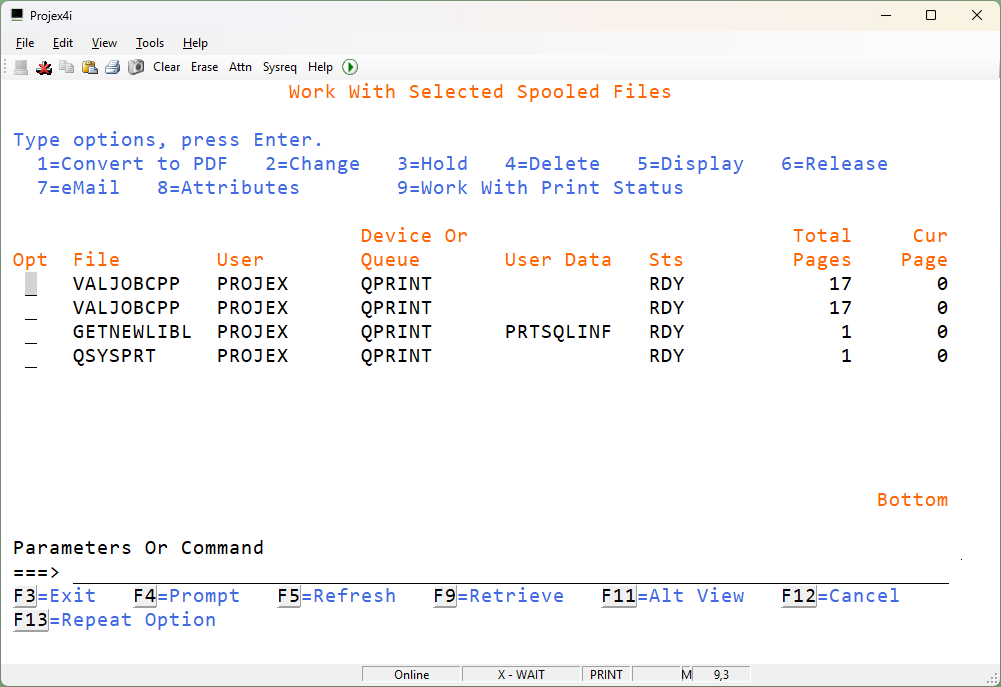Click the Erase toolbar button

[x=204, y=67]
